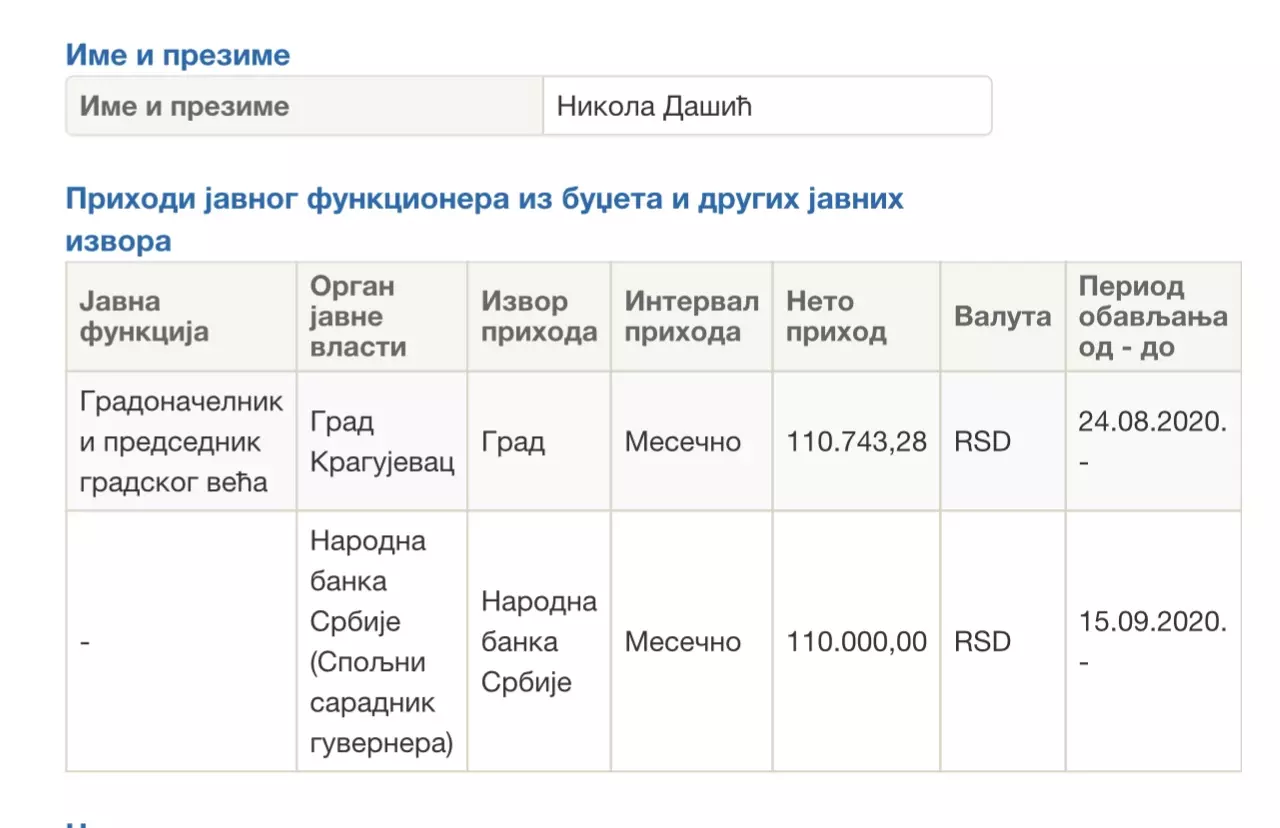Click the Период обављања од - до header
The image size is (1280, 828).
click(1152, 317)
